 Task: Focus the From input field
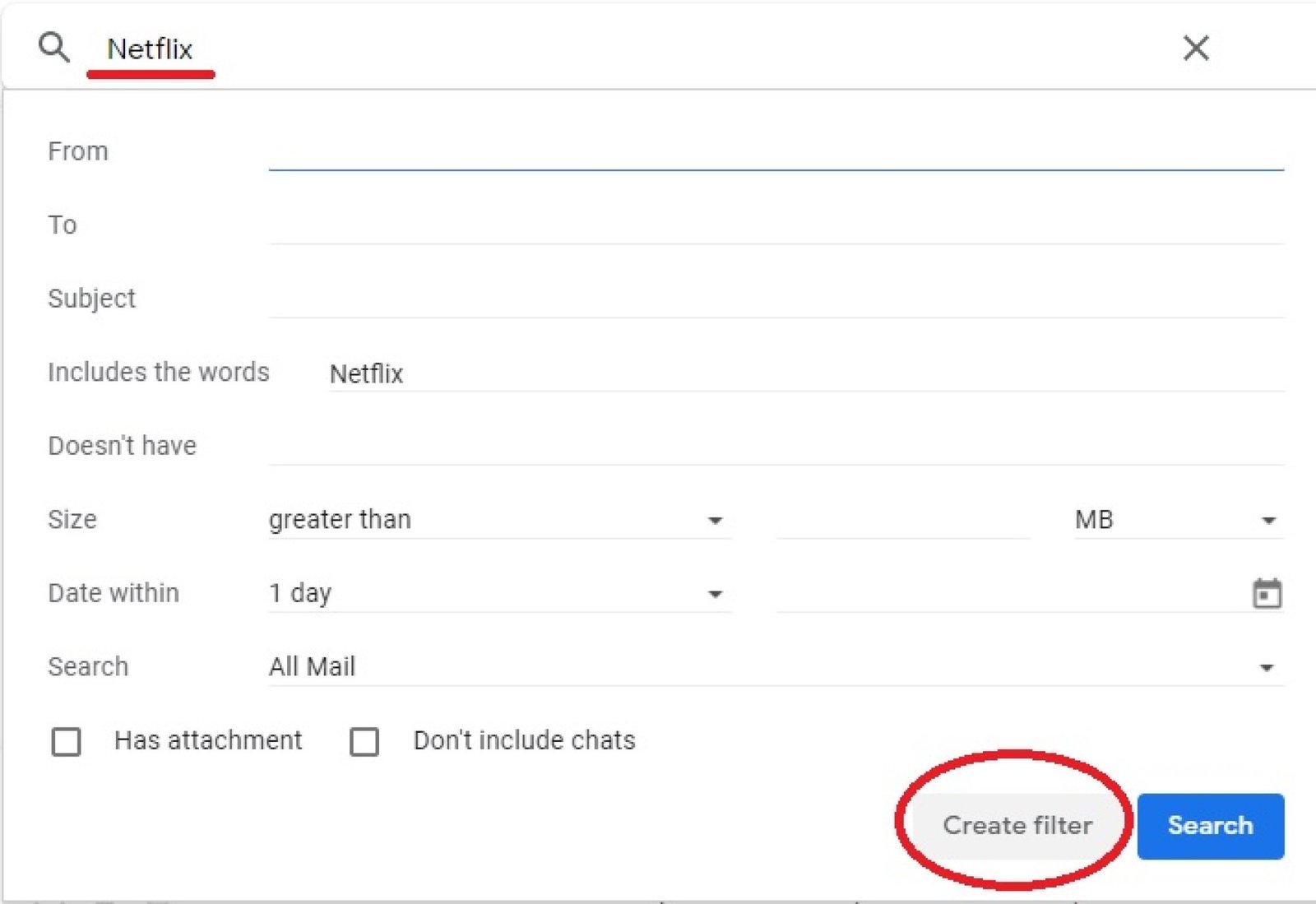(776, 151)
